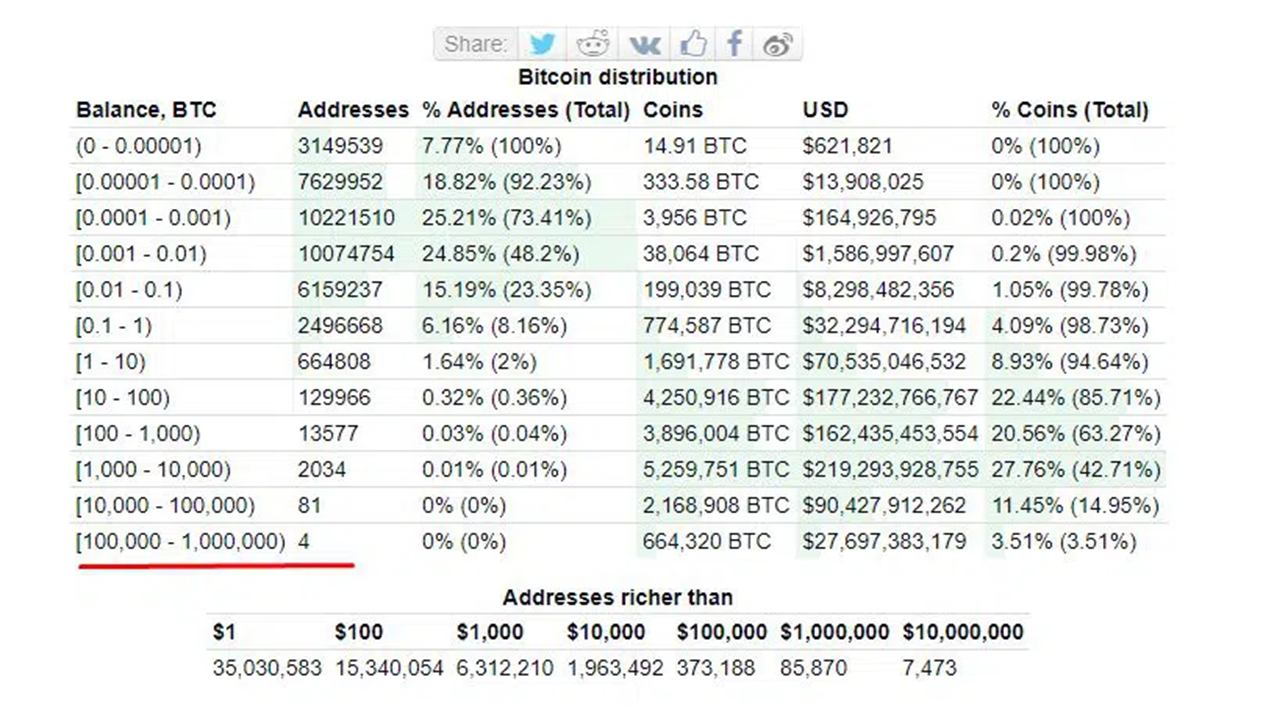The image size is (1288, 716).
Task: Click the [0.01 - 0.1) balance range
Action: coord(130,290)
